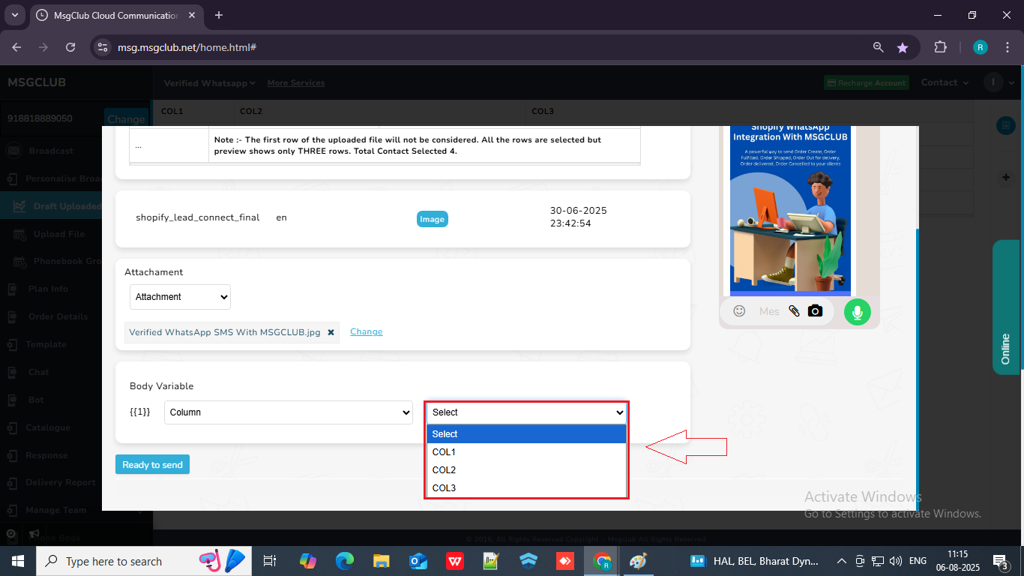Open WPS Office from the taskbar
1024x576 pixels.
tap(455, 561)
